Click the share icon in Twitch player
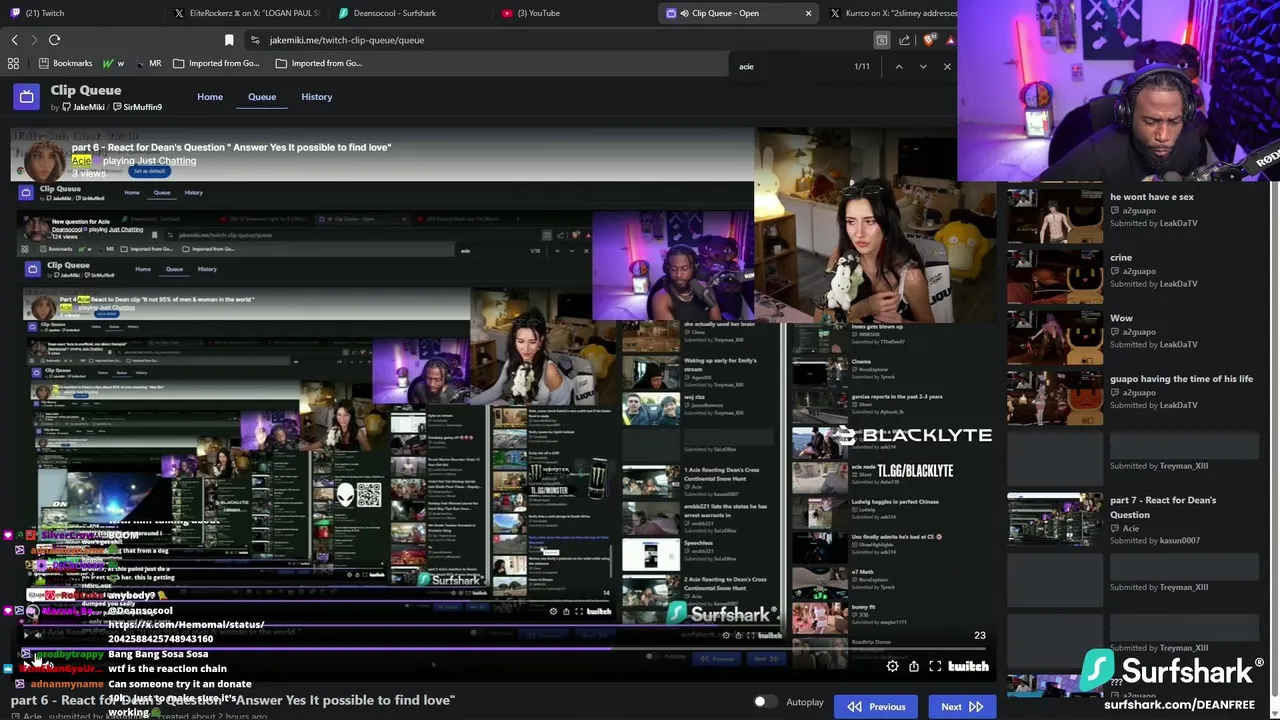Viewport: 1280px width, 720px height. click(913, 666)
